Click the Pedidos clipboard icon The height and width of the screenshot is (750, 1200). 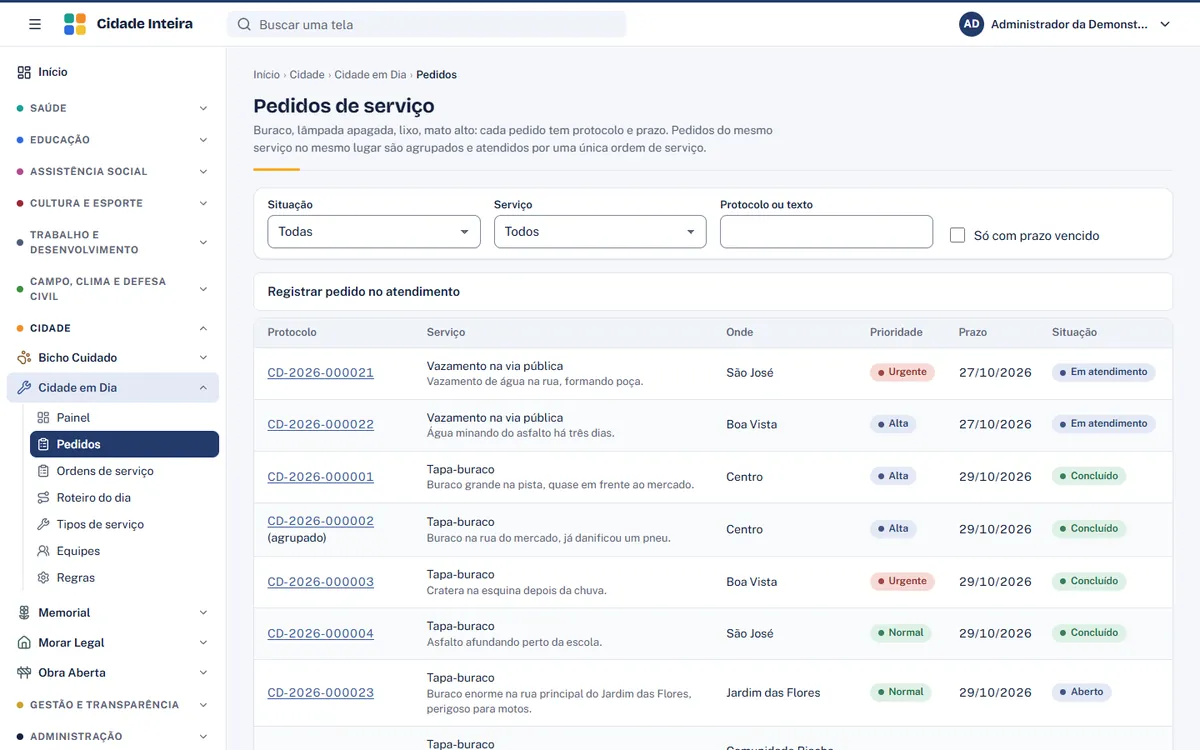tap(43, 444)
